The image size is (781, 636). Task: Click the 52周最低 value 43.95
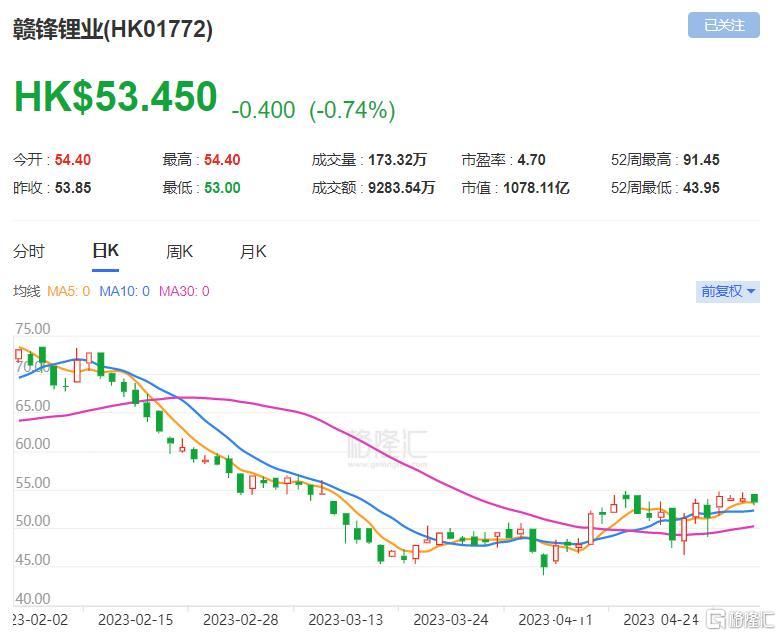701,188
